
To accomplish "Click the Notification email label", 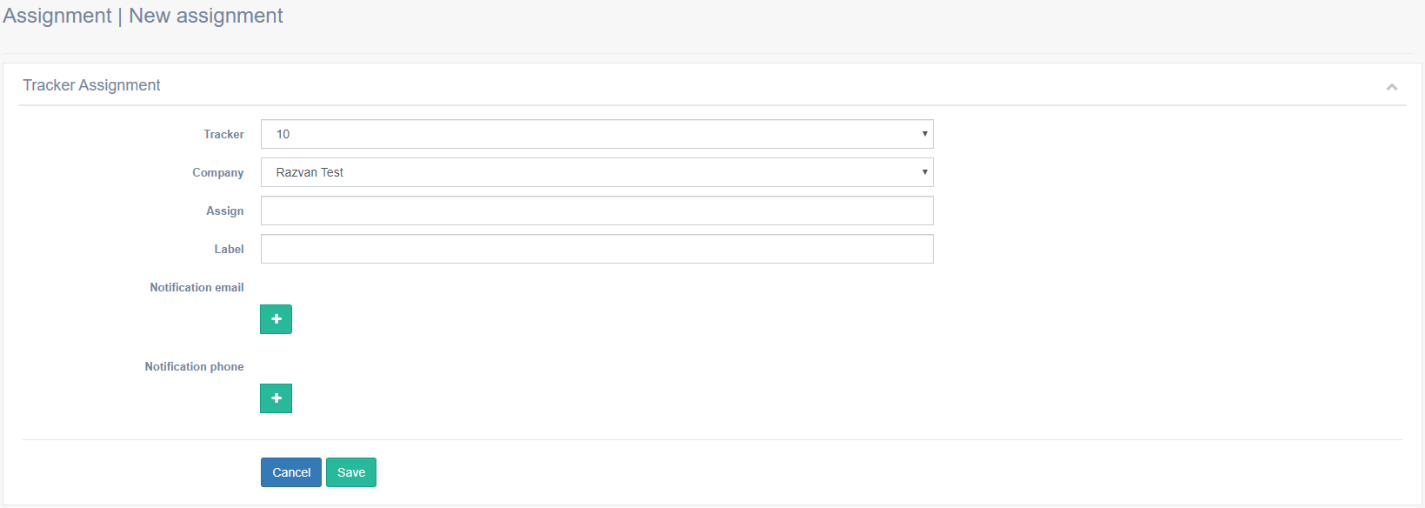I will tap(197, 288).
